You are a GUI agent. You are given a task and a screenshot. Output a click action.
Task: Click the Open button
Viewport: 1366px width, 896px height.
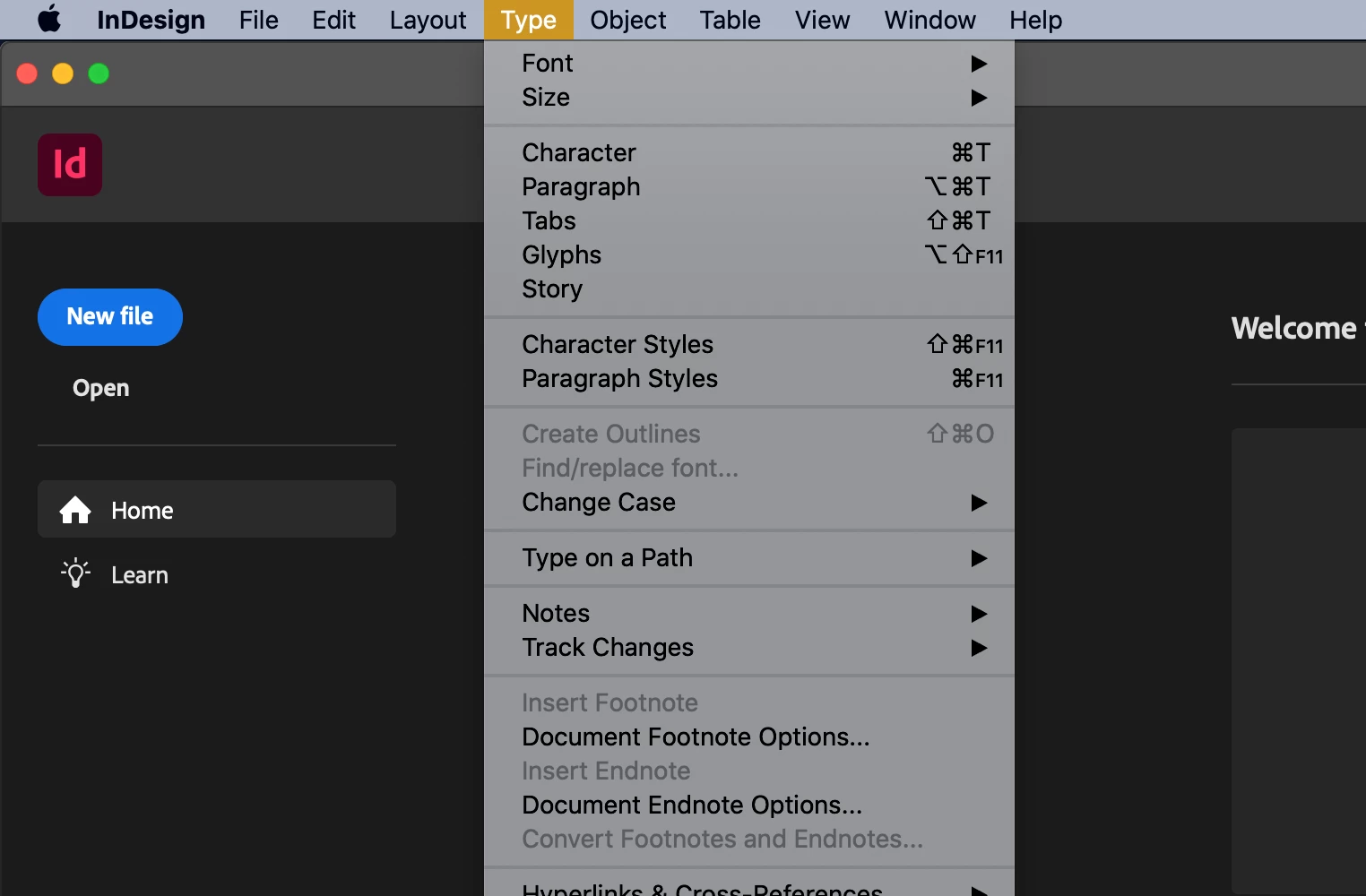click(x=100, y=388)
